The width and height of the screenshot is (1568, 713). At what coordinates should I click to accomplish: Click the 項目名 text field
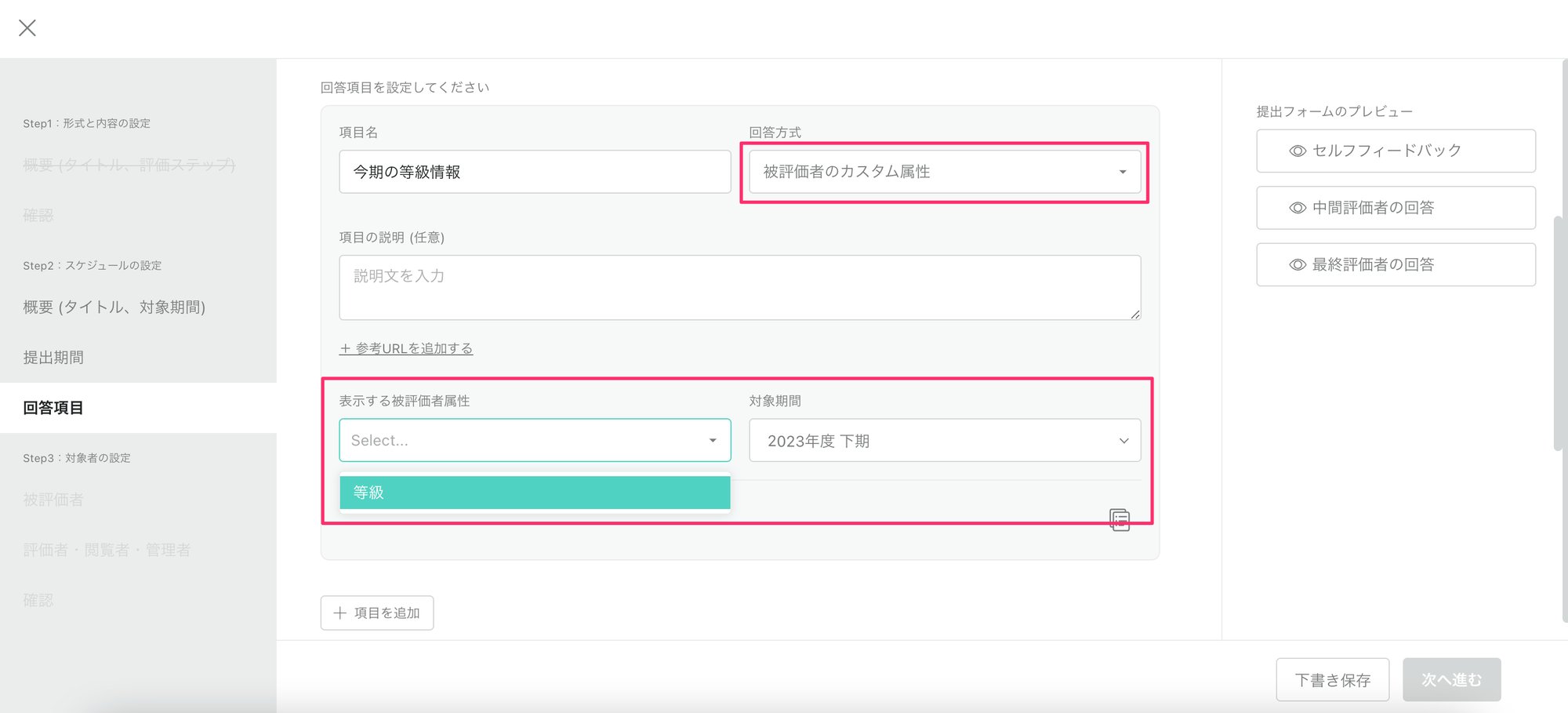(534, 172)
